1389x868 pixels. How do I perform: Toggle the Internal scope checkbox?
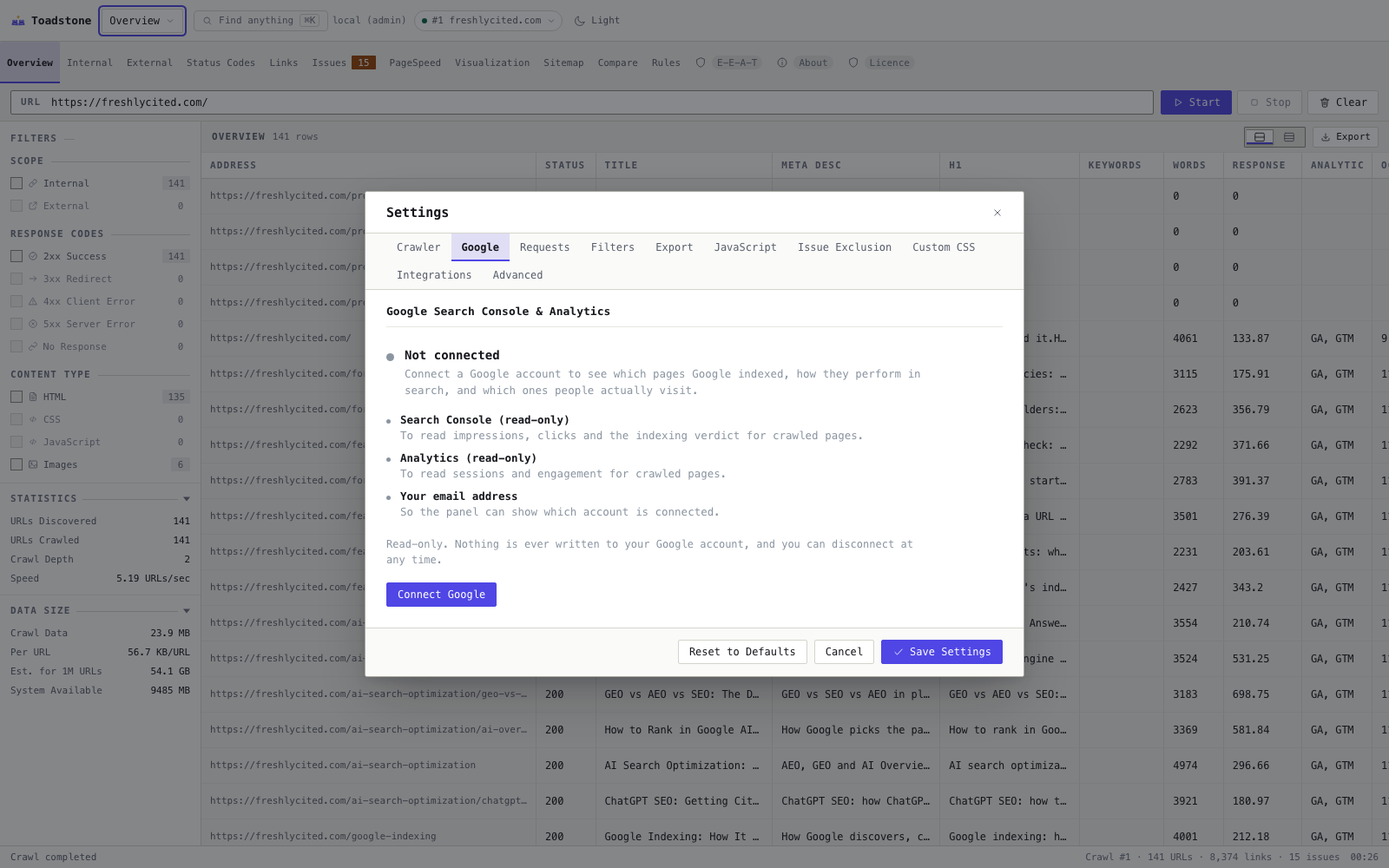coord(16,183)
